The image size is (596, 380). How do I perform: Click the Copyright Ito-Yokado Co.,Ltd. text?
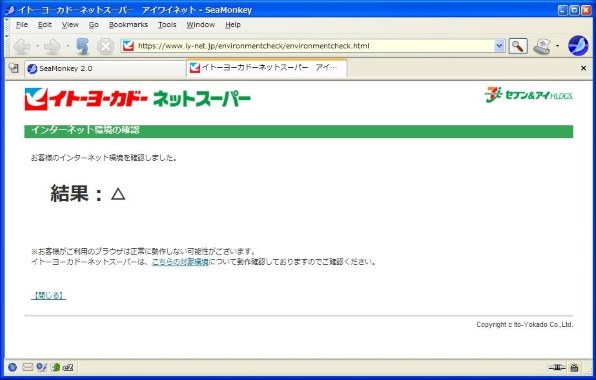[x=525, y=325]
